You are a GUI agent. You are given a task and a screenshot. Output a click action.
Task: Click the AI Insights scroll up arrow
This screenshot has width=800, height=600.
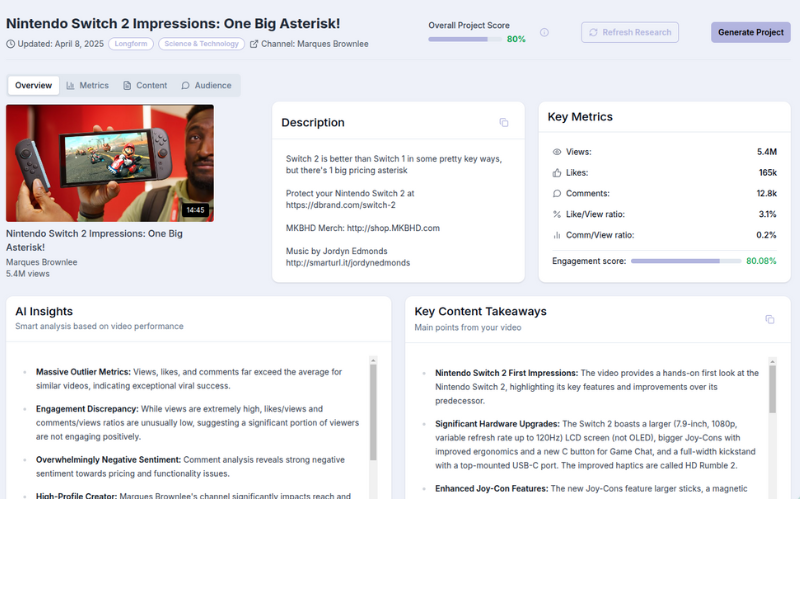[x=373, y=360]
